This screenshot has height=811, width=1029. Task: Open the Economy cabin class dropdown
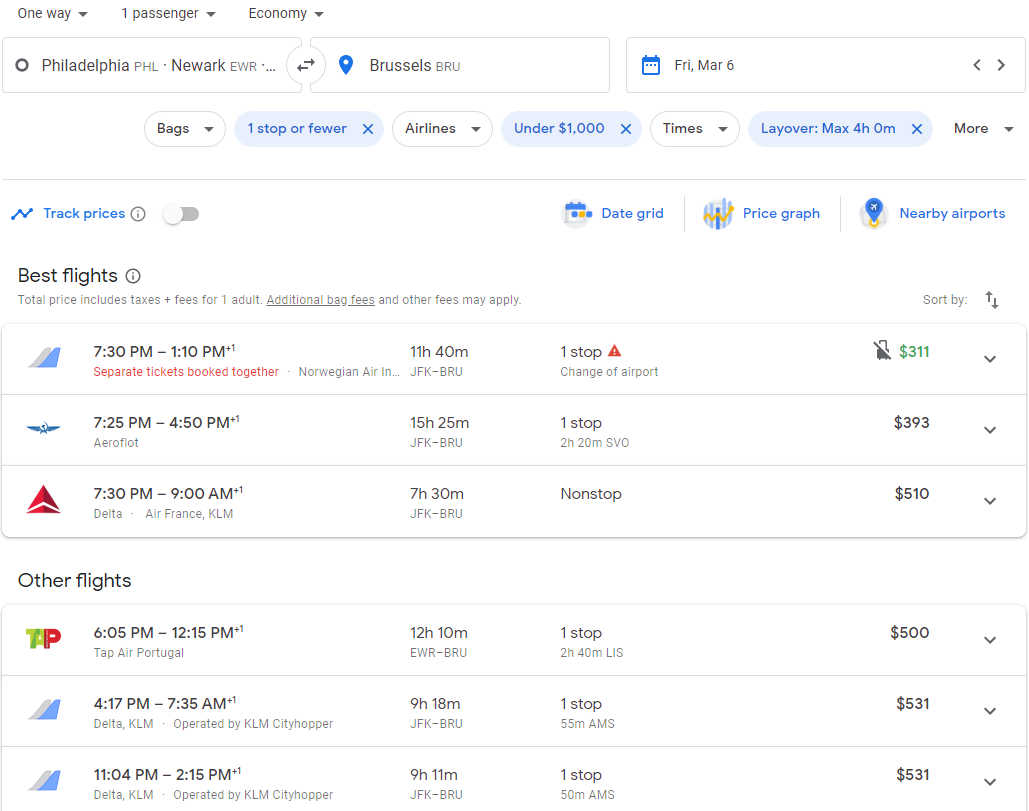click(286, 13)
